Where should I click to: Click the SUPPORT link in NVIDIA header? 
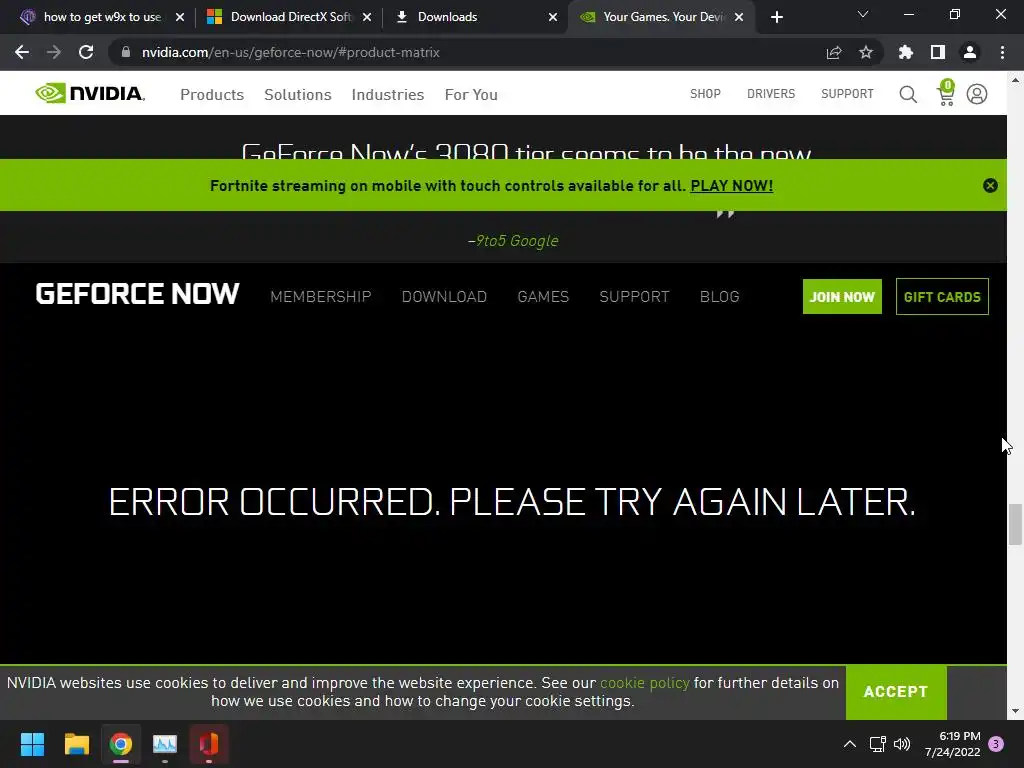click(x=847, y=94)
